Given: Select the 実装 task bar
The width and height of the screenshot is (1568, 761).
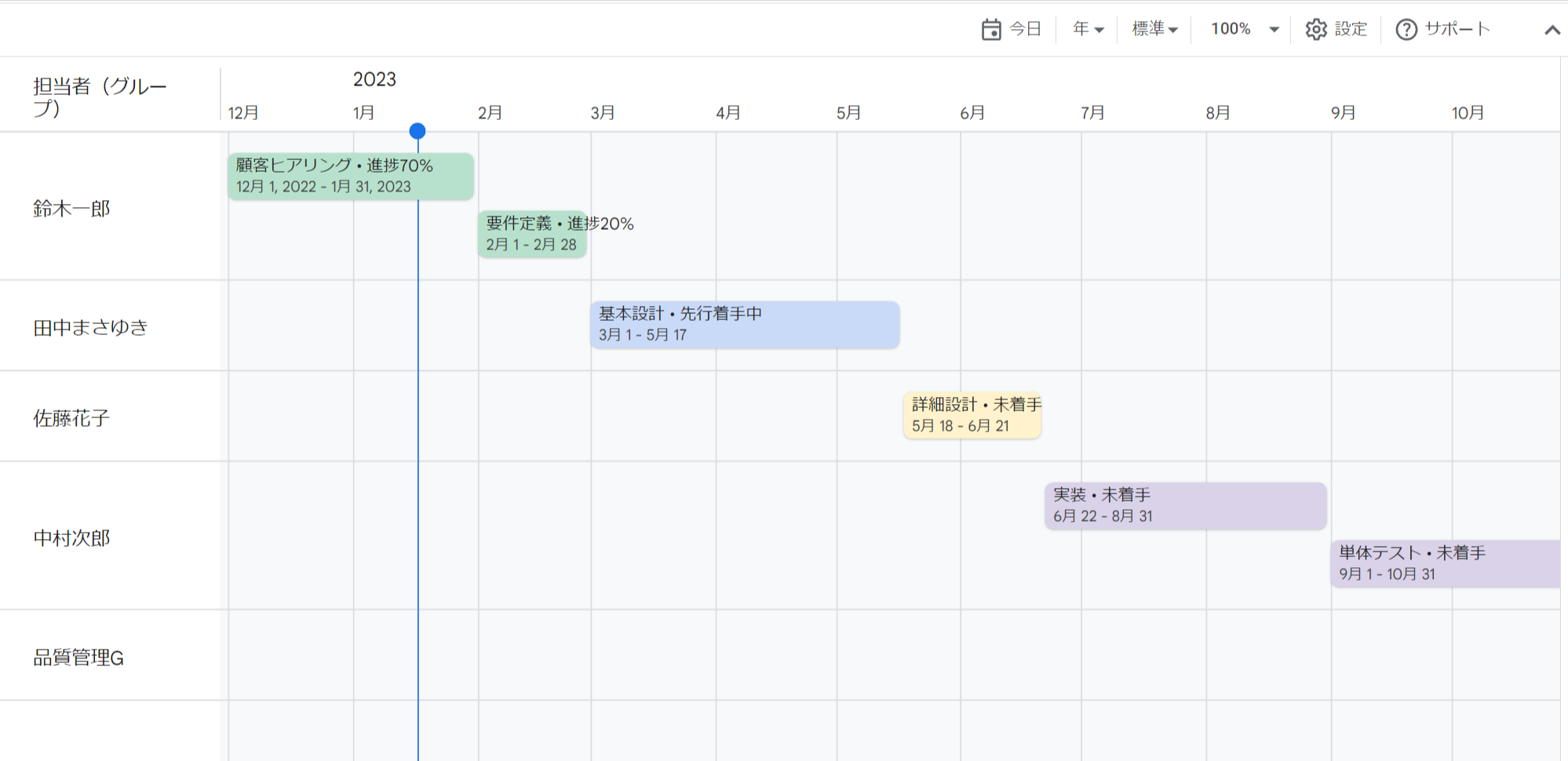Looking at the screenshot, I should coord(1186,506).
